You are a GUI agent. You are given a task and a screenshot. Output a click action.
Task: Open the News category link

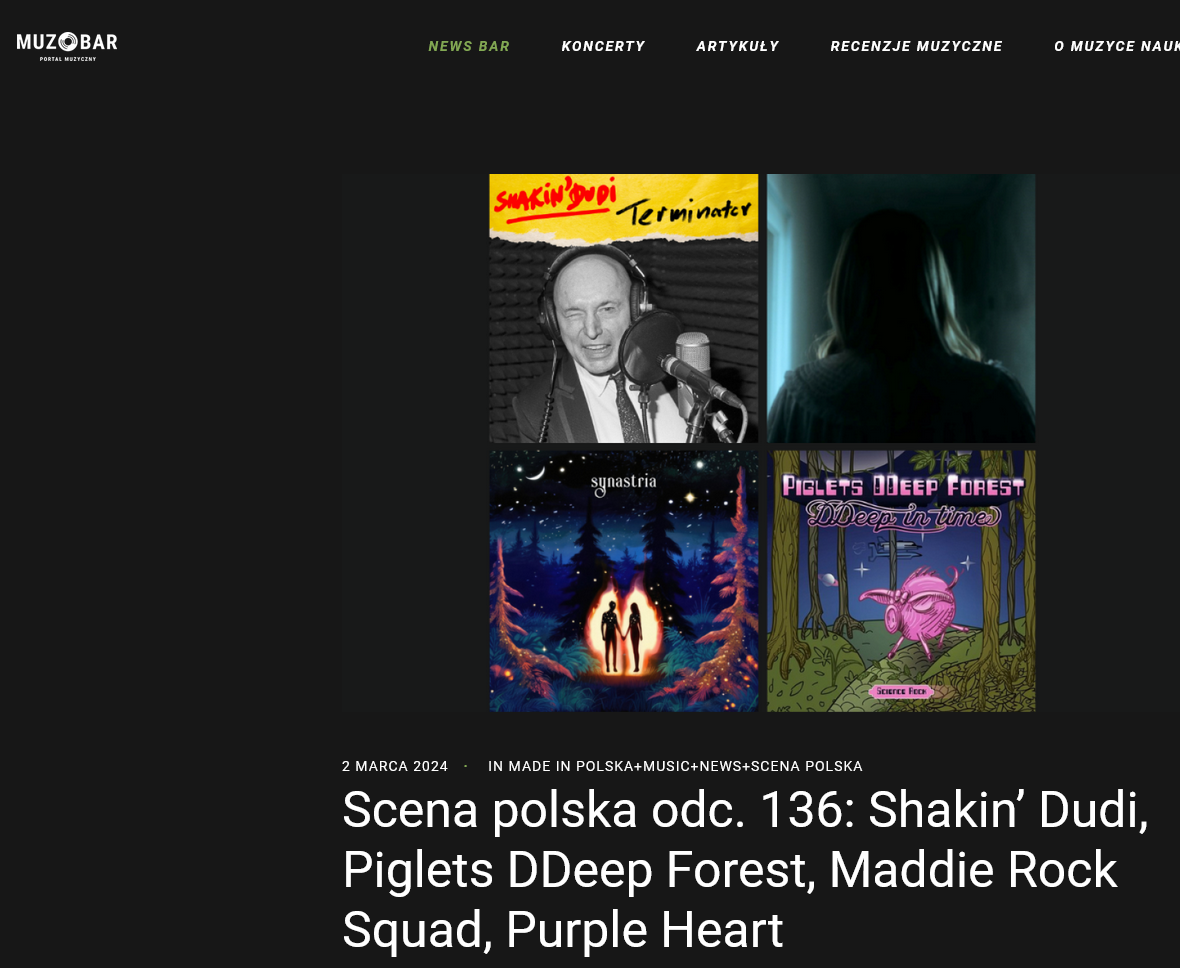pyautogui.click(x=720, y=766)
